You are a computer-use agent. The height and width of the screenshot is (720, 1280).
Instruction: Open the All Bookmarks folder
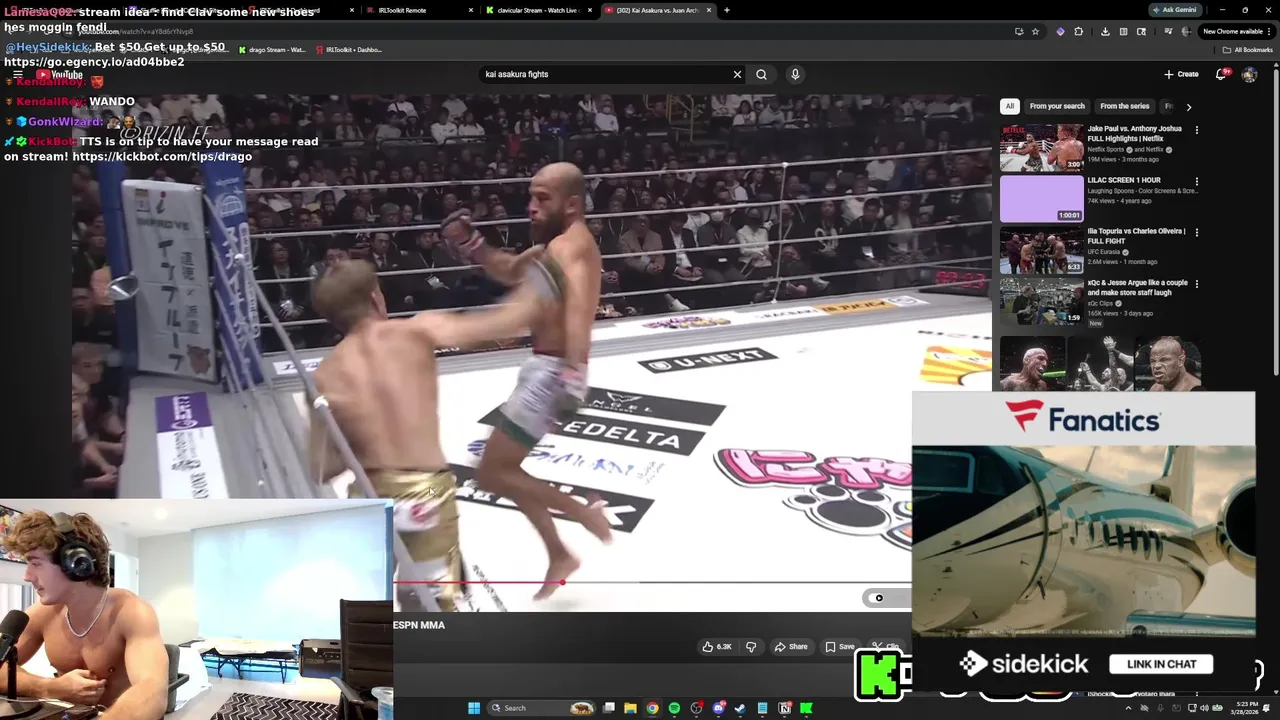coord(1247,49)
